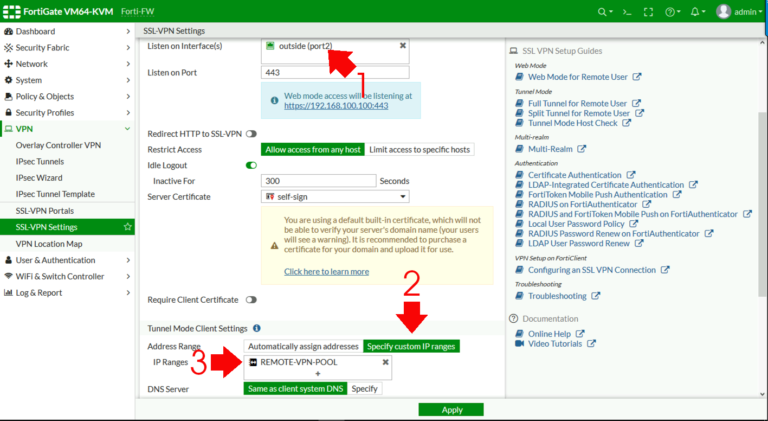Select Limit access to specific hosts
Screen dimensions: 768x421
coord(419,150)
